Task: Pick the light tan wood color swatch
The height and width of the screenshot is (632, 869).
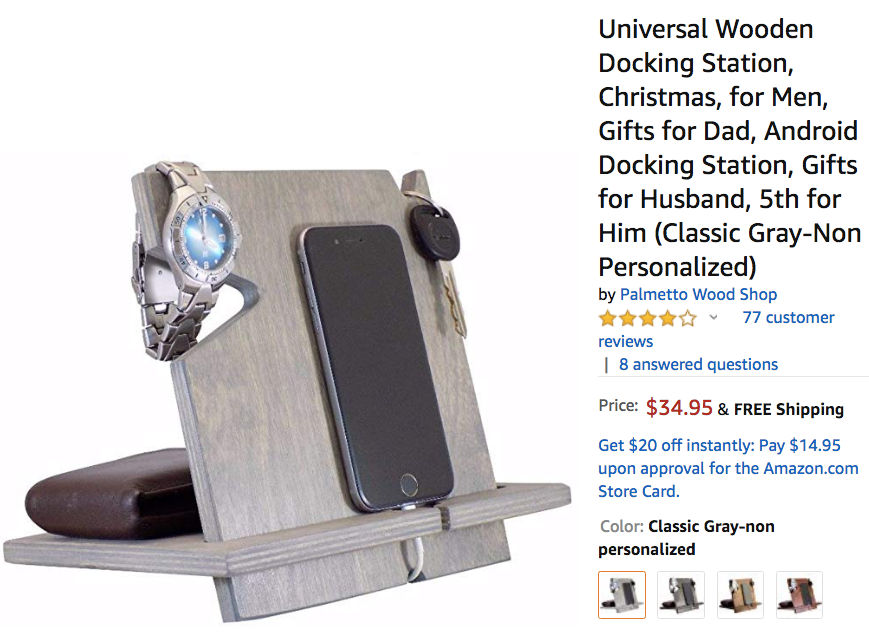Action: click(740, 595)
